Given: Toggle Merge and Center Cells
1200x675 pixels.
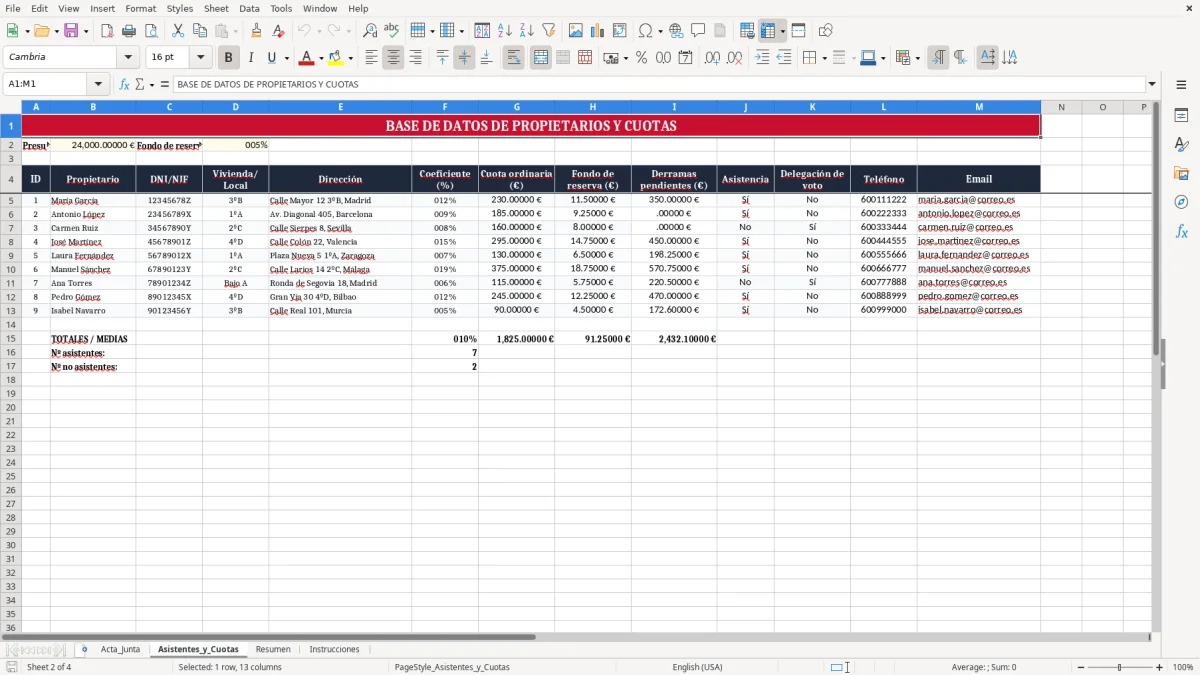Looking at the screenshot, I should (x=541, y=58).
